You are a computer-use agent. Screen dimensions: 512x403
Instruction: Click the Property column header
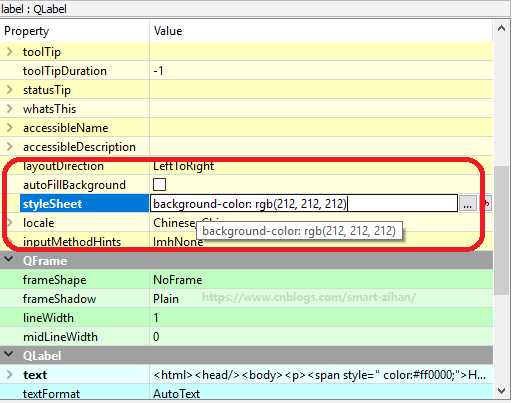pos(27,31)
